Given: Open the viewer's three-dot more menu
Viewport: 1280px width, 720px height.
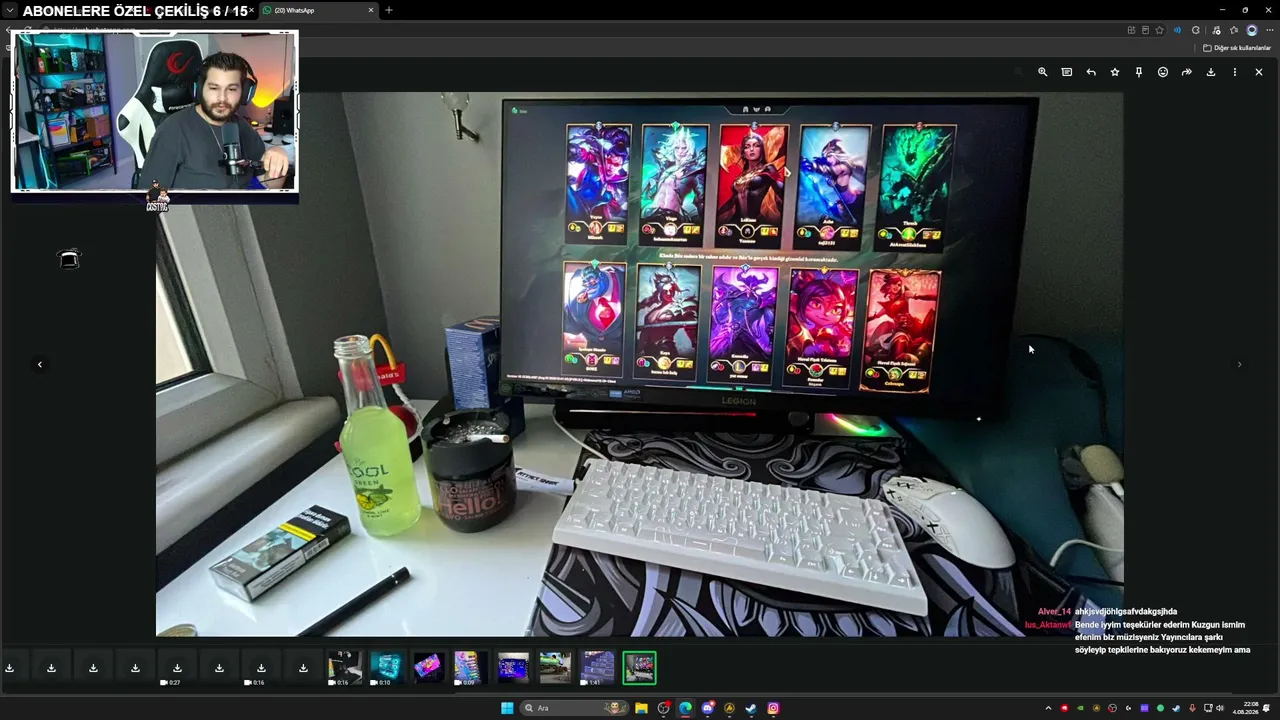Looking at the screenshot, I should 1235,72.
